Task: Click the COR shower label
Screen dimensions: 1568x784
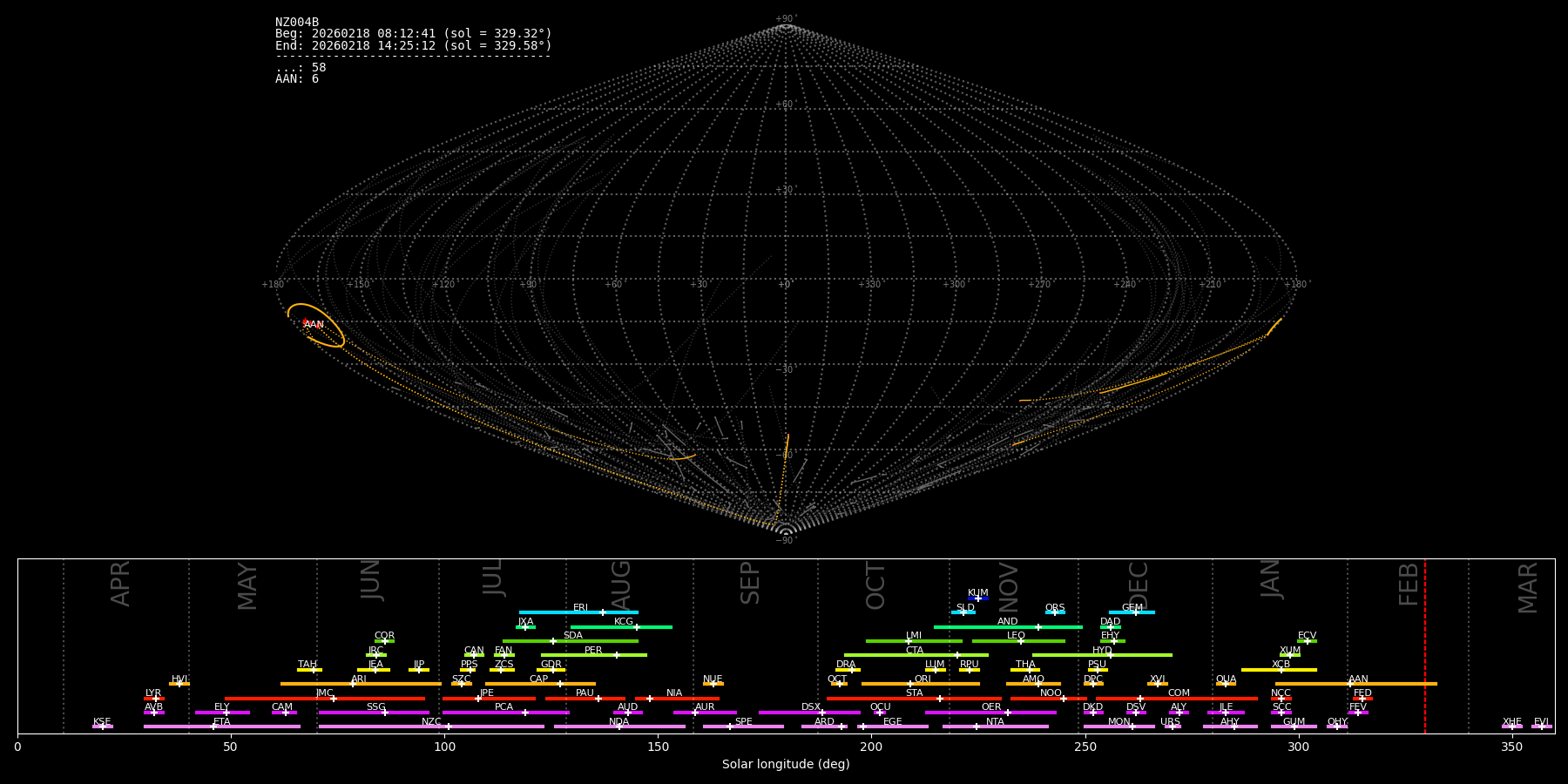Action: pyautogui.click(x=384, y=636)
